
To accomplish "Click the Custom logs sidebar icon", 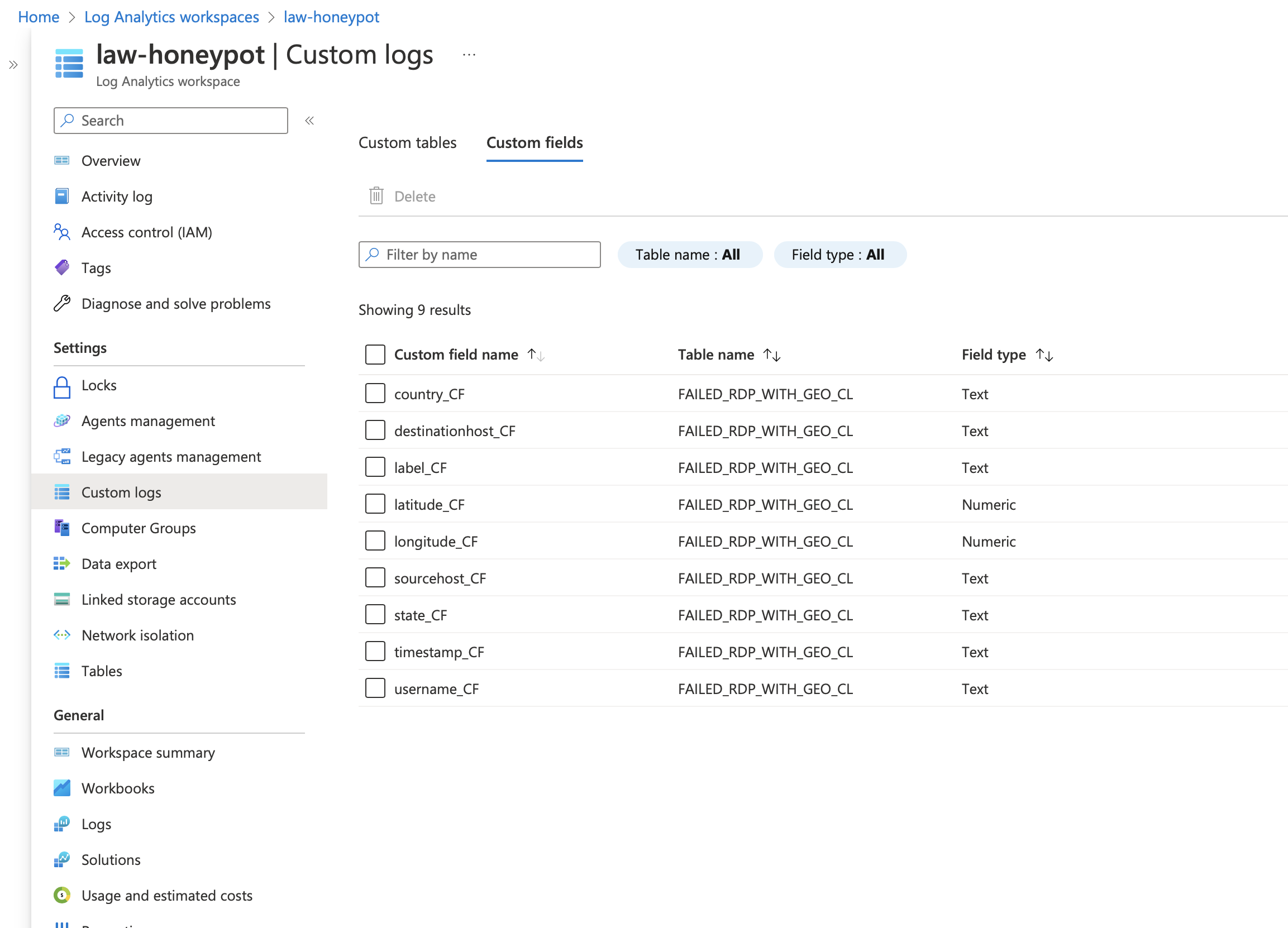I will pyautogui.click(x=62, y=492).
